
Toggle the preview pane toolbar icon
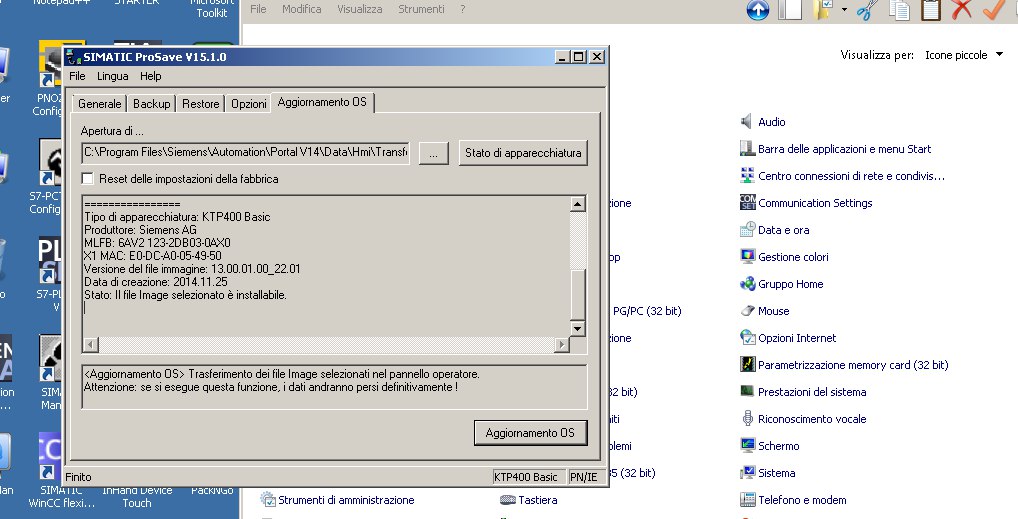pyautogui.click(x=790, y=9)
